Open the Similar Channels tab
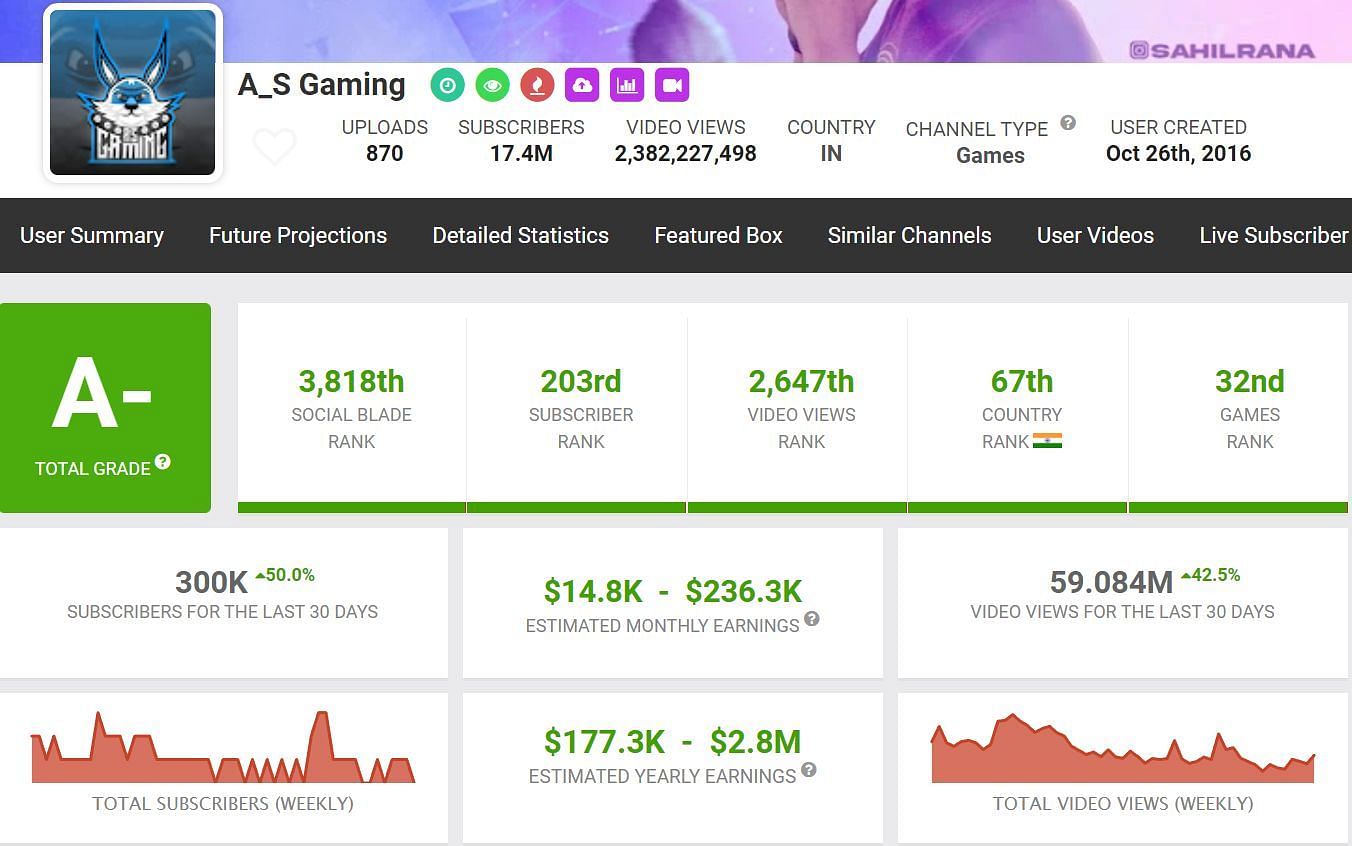 point(909,235)
